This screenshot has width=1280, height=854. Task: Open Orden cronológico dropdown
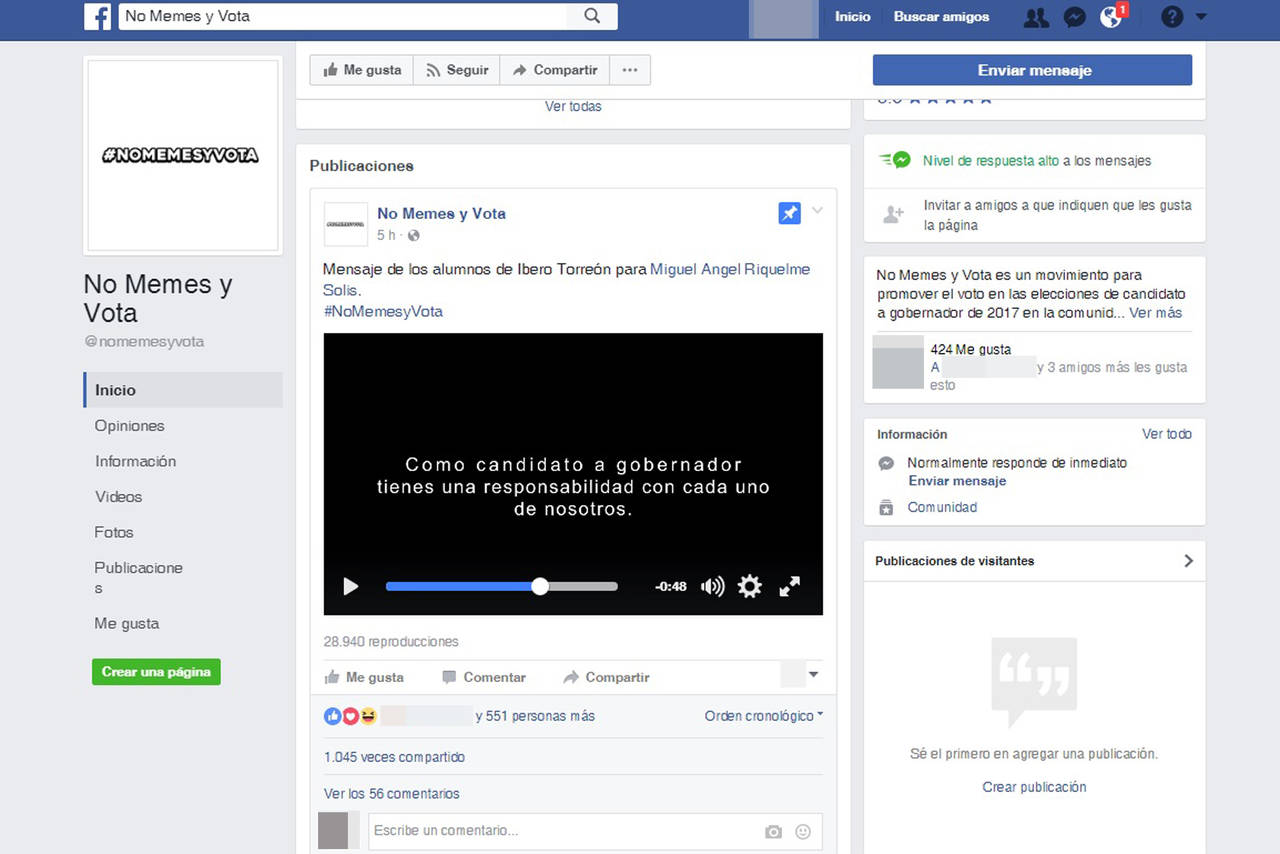764,716
